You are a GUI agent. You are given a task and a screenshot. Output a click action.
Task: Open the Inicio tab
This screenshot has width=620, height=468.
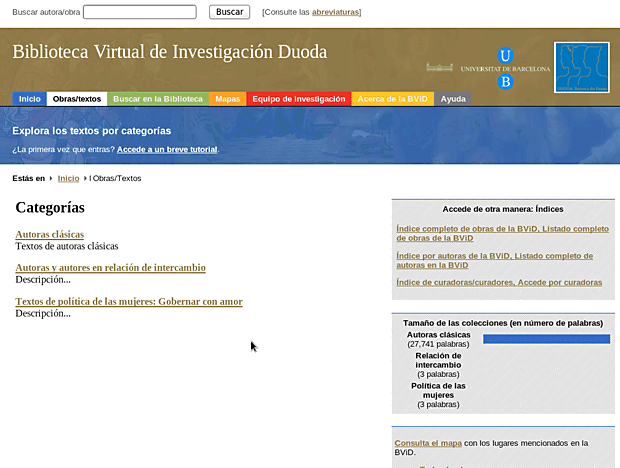[x=30, y=99]
